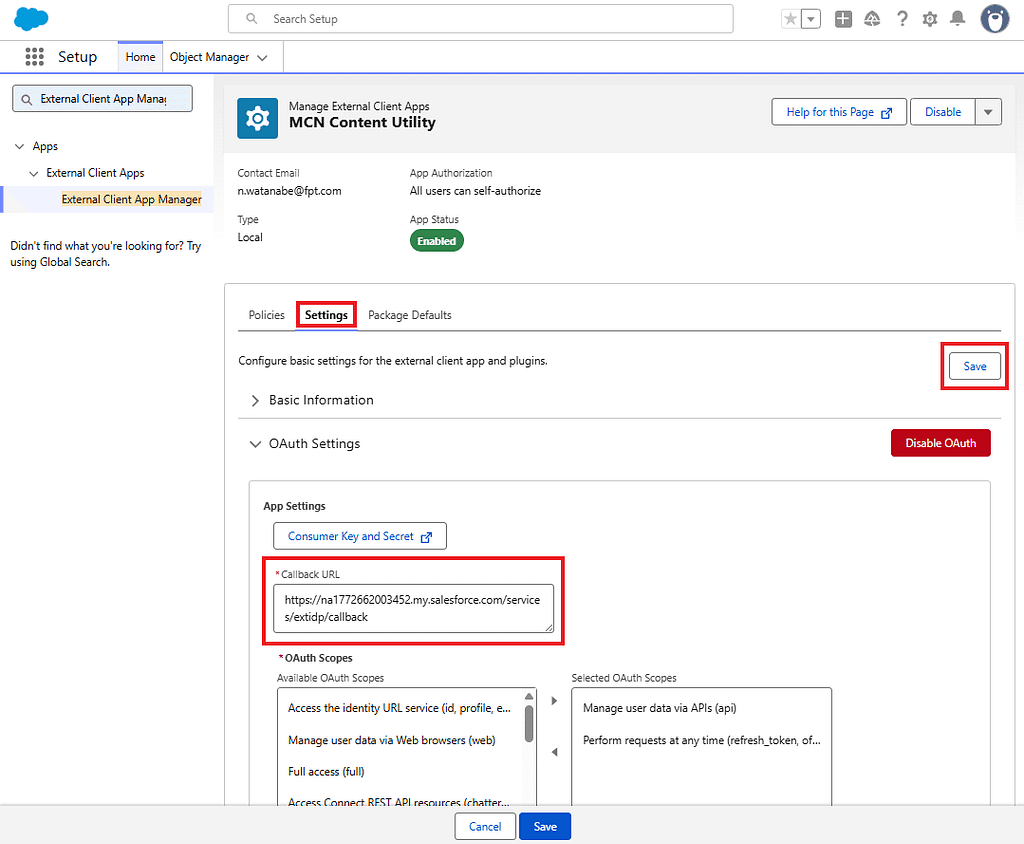The width and height of the screenshot is (1024, 844).
Task: Collapse the OAuth Settings section
Action: tap(255, 444)
